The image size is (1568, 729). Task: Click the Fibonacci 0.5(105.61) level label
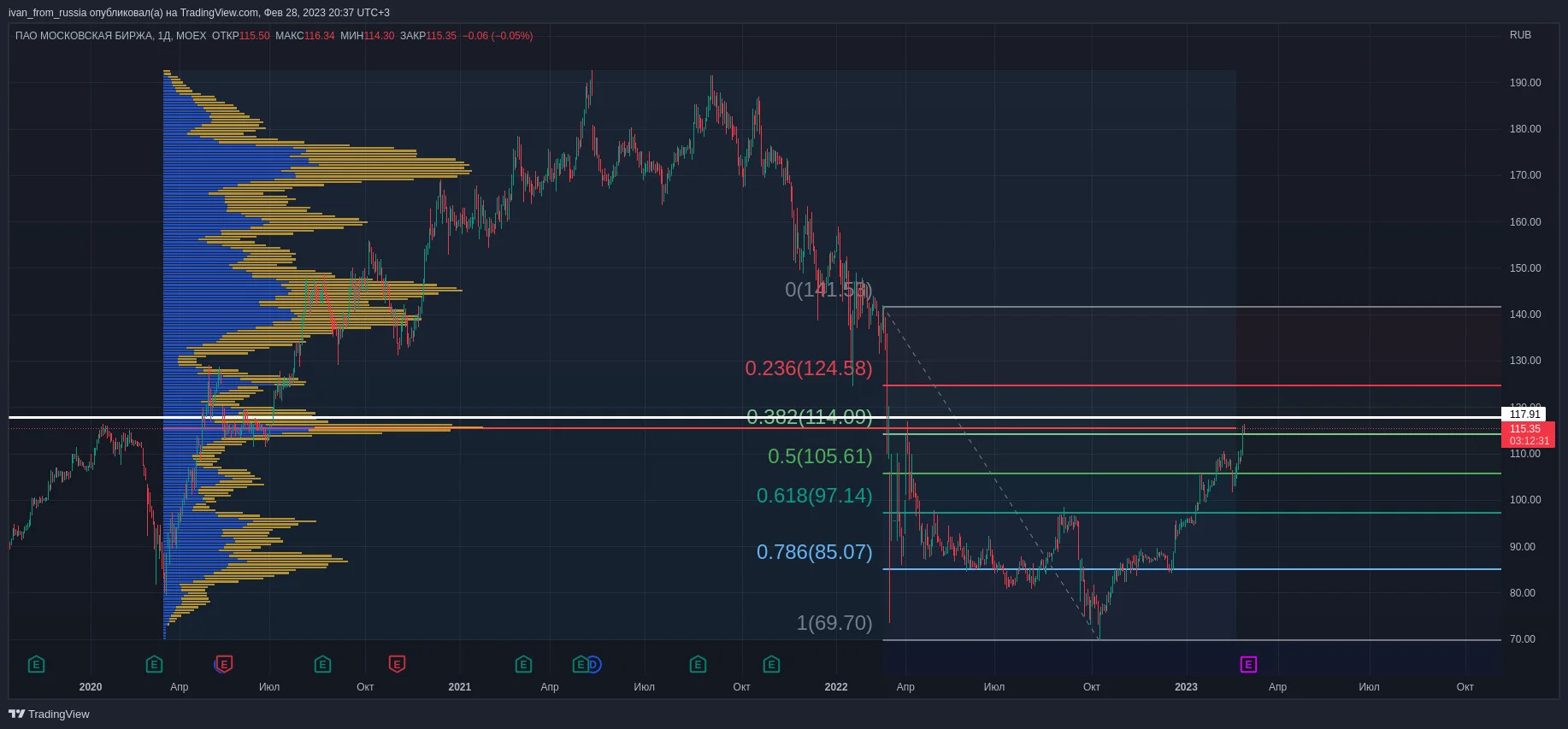coord(820,456)
